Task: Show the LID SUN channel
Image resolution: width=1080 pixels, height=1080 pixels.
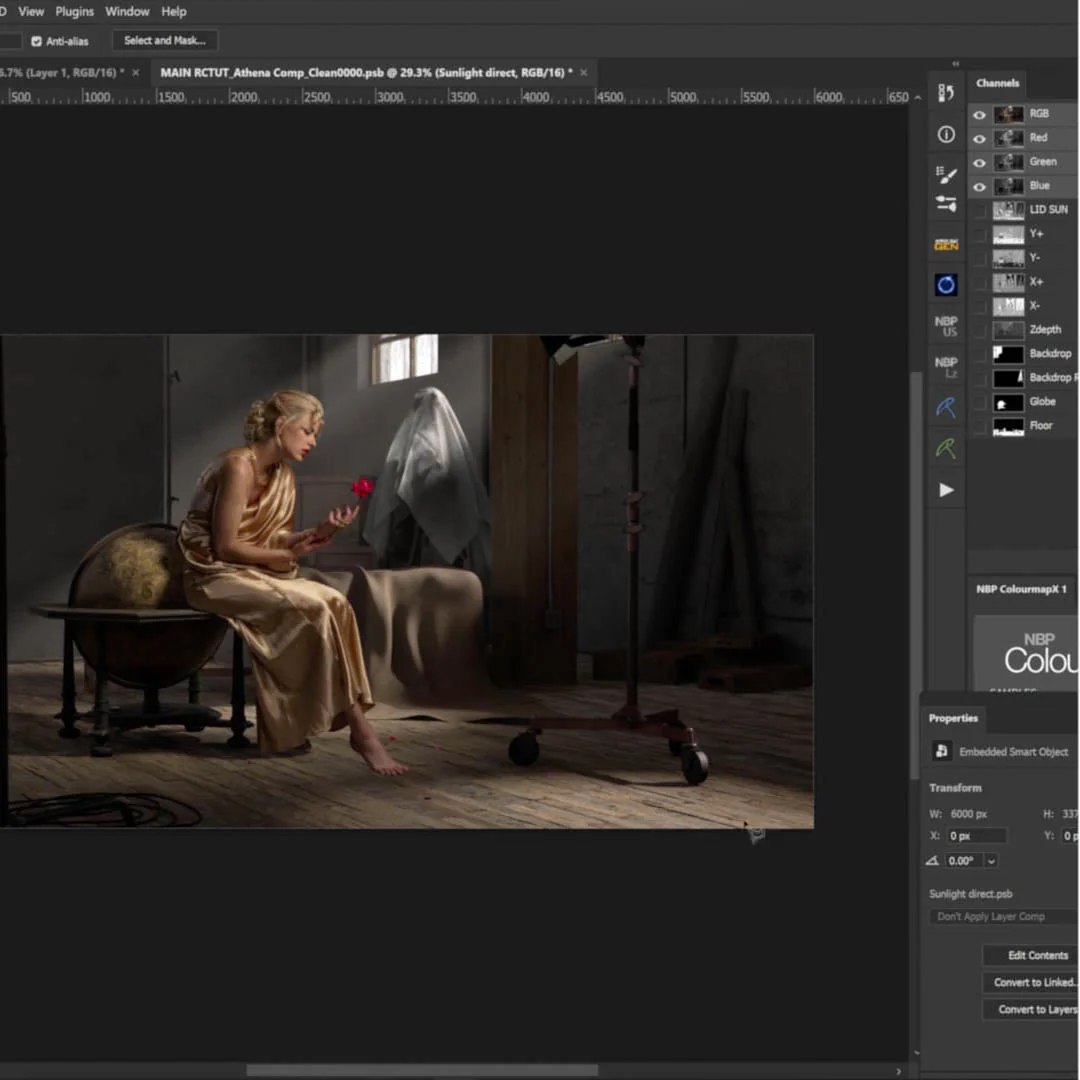Action: coord(979,209)
